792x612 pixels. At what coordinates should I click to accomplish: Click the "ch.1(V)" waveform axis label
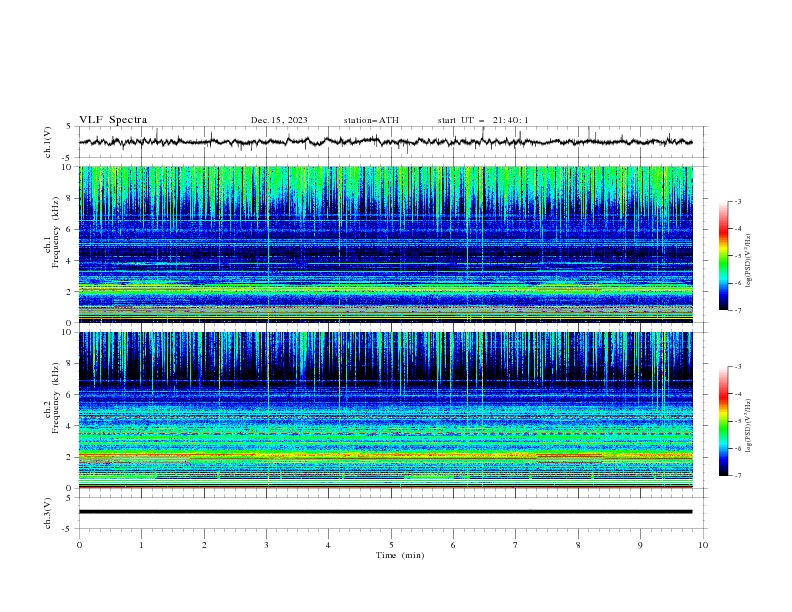48,142
